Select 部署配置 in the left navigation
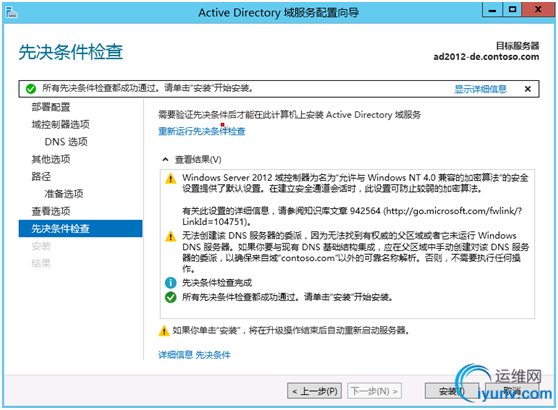Screen dimensions: 558x410 [x=51, y=107]
